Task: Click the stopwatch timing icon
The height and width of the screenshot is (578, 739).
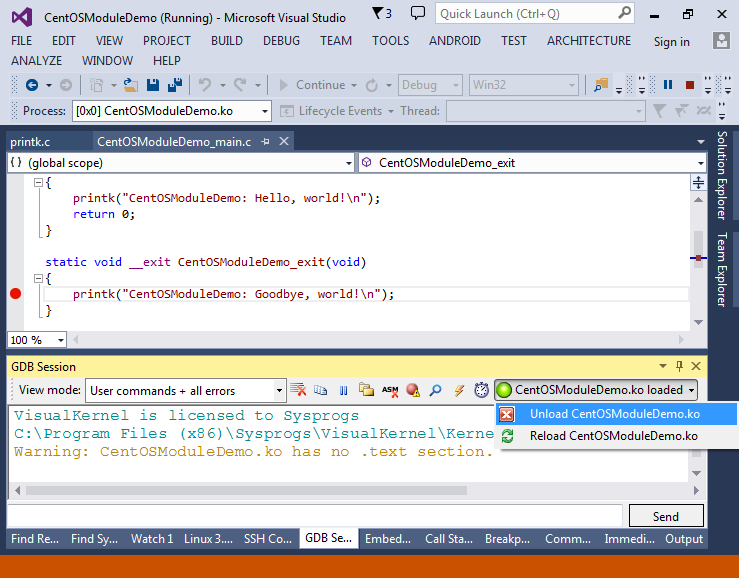Action: click(x=481, y=390)
